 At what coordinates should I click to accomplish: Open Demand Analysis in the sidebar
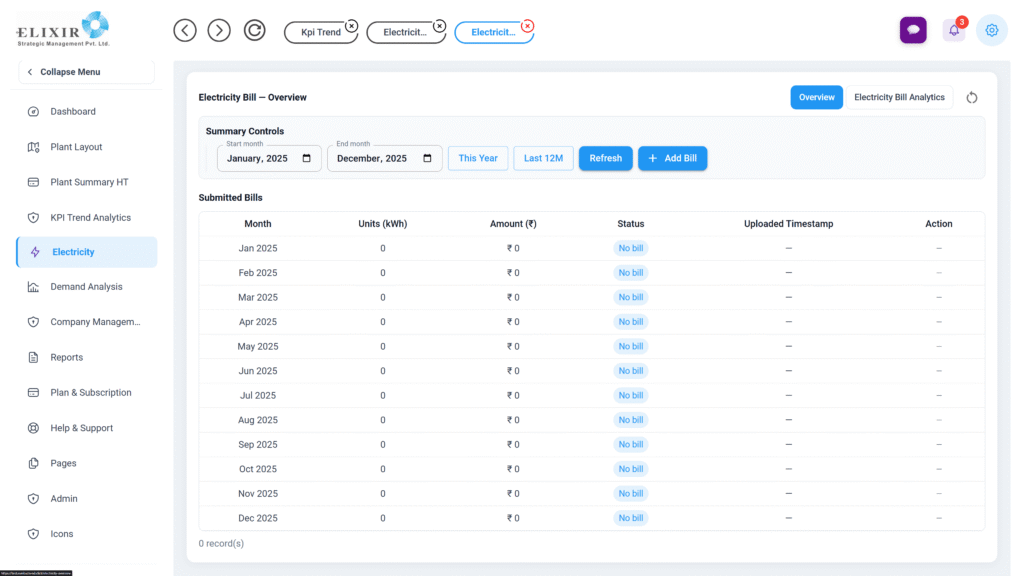click(86, 287)
